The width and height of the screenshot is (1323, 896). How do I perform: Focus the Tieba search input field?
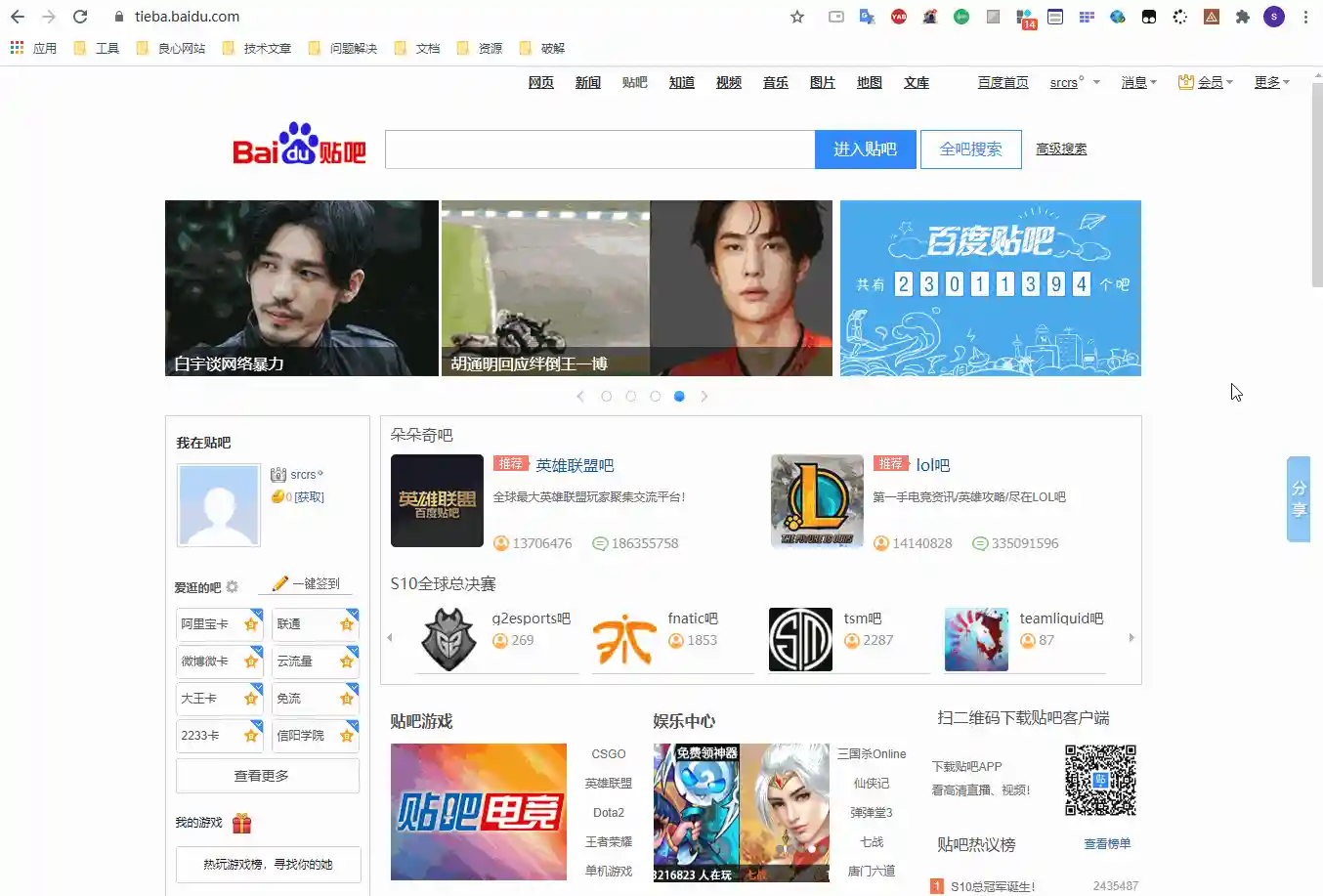click(x=599, y=149)
